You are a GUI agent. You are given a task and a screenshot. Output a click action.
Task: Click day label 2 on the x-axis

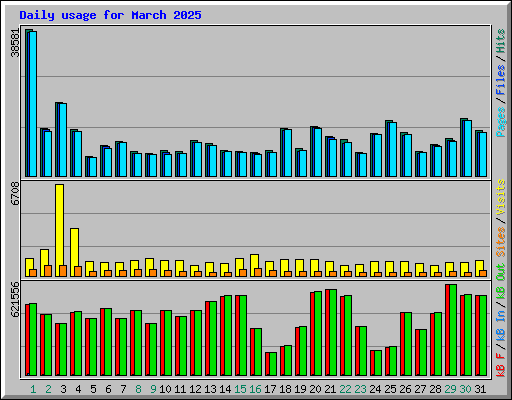pos(48,389)
